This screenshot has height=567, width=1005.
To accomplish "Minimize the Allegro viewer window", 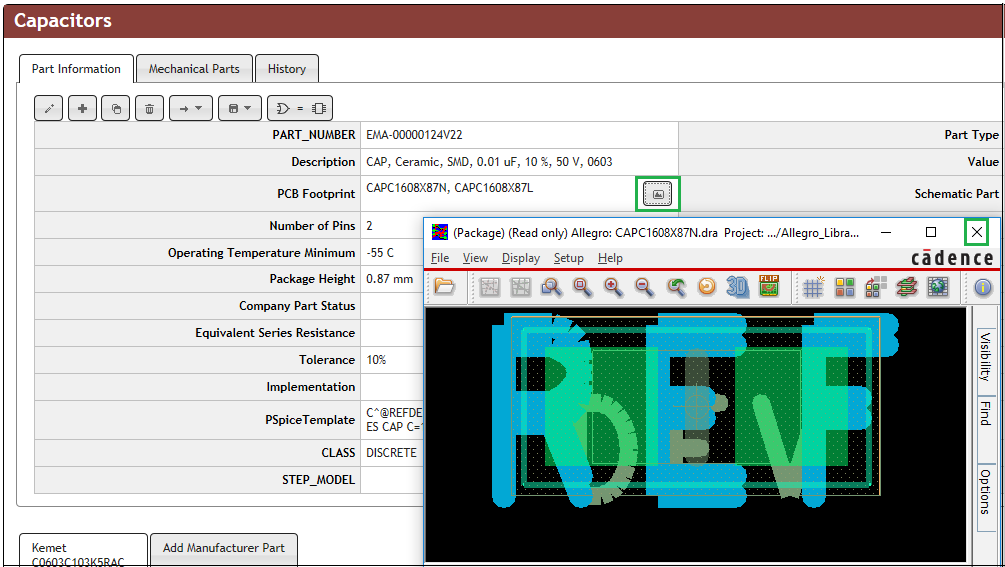I will click(886, 232).
